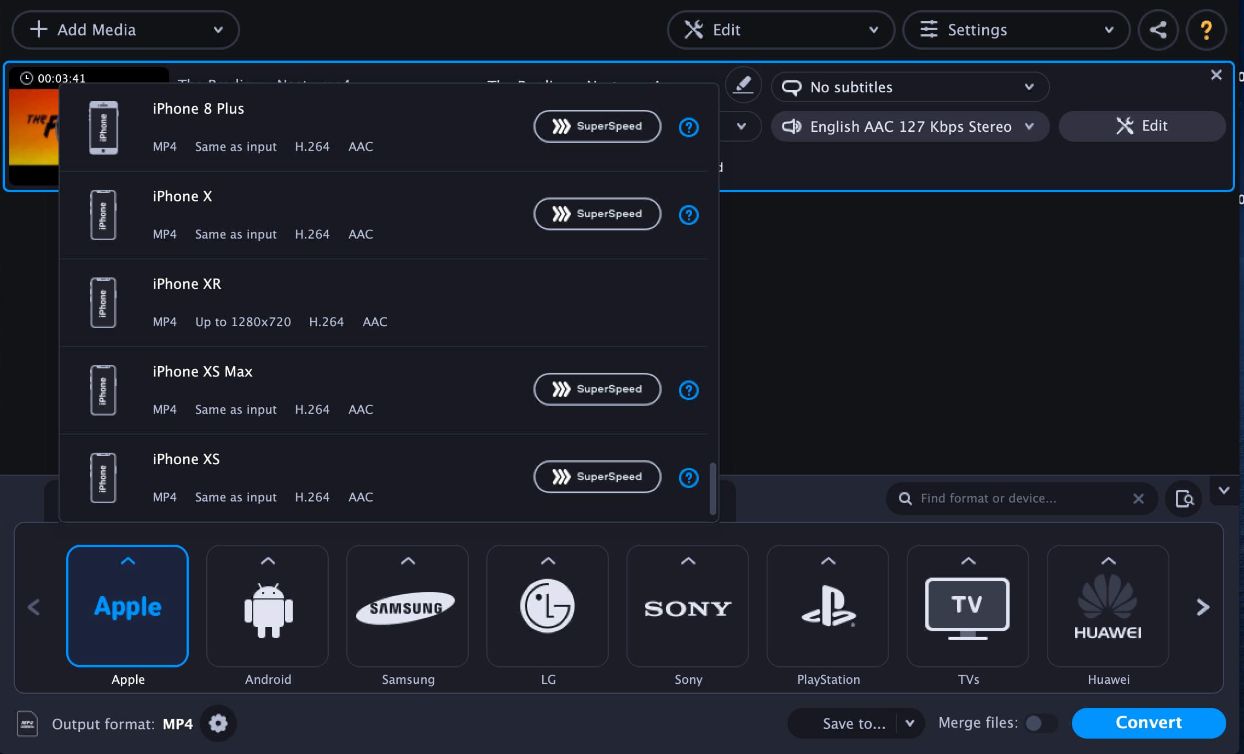1244x754 pixels.
Task: Select the Android device category
Action: (x=267, y=607)
